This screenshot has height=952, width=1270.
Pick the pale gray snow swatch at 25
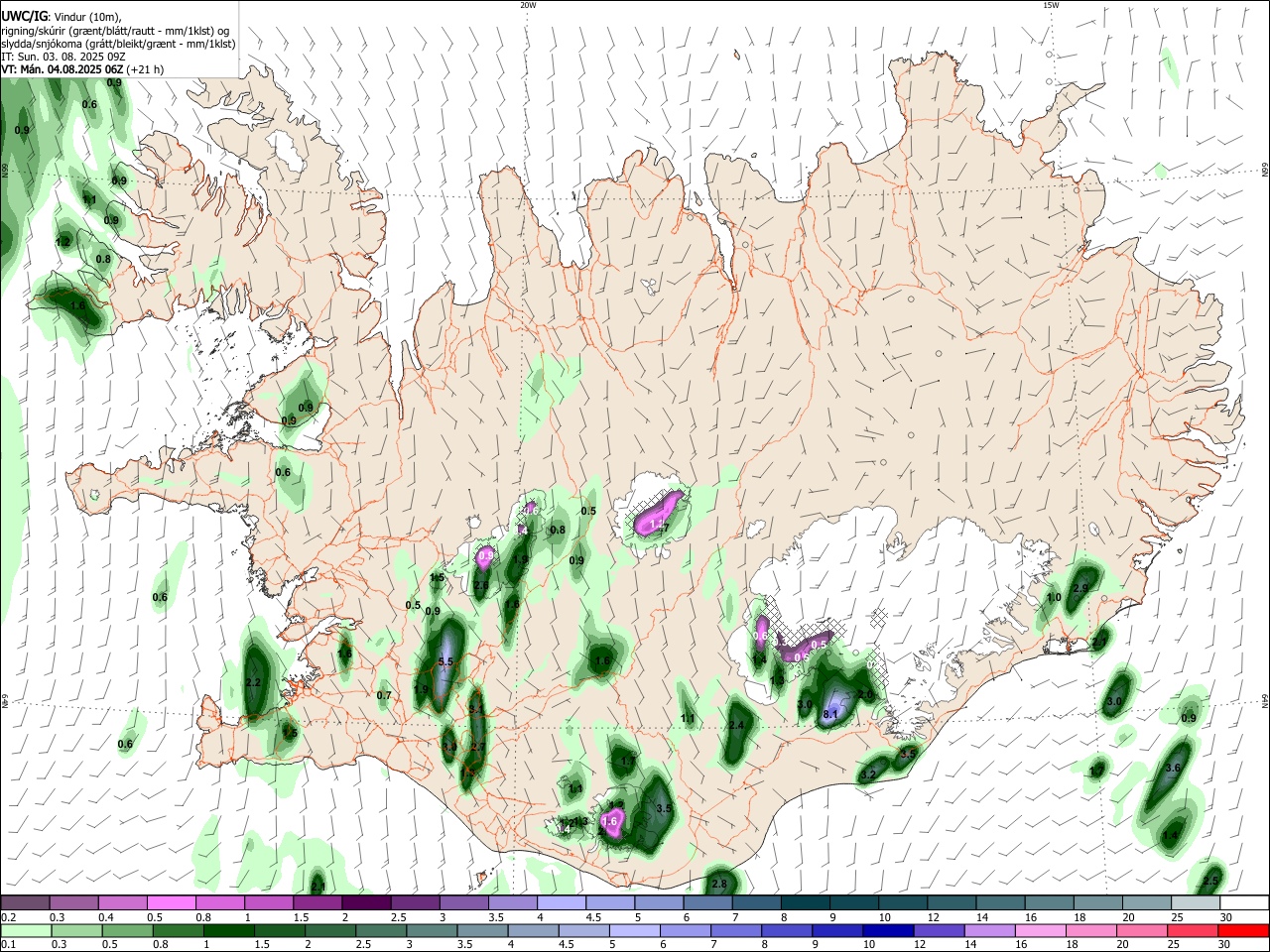coord(1195,902)
